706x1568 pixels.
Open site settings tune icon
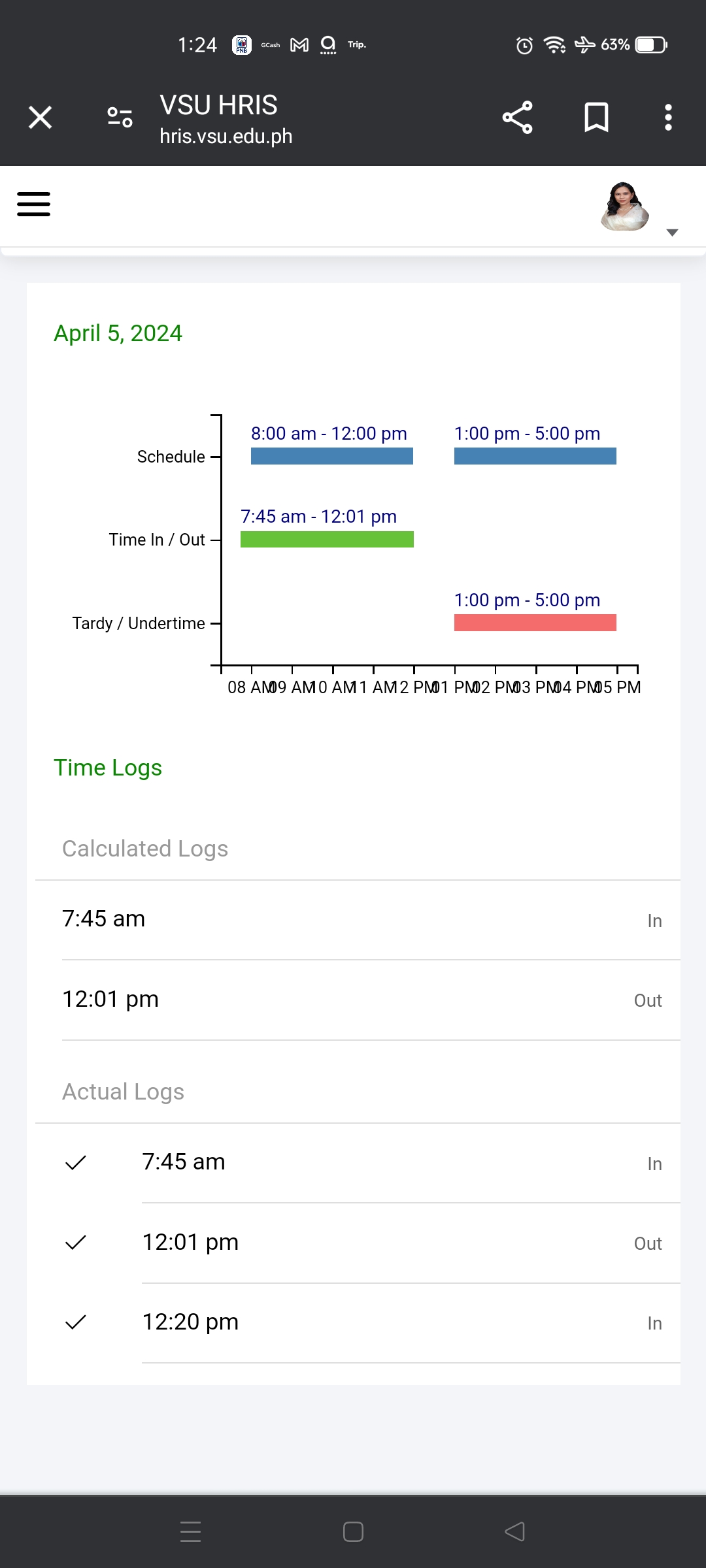[120, 118]
